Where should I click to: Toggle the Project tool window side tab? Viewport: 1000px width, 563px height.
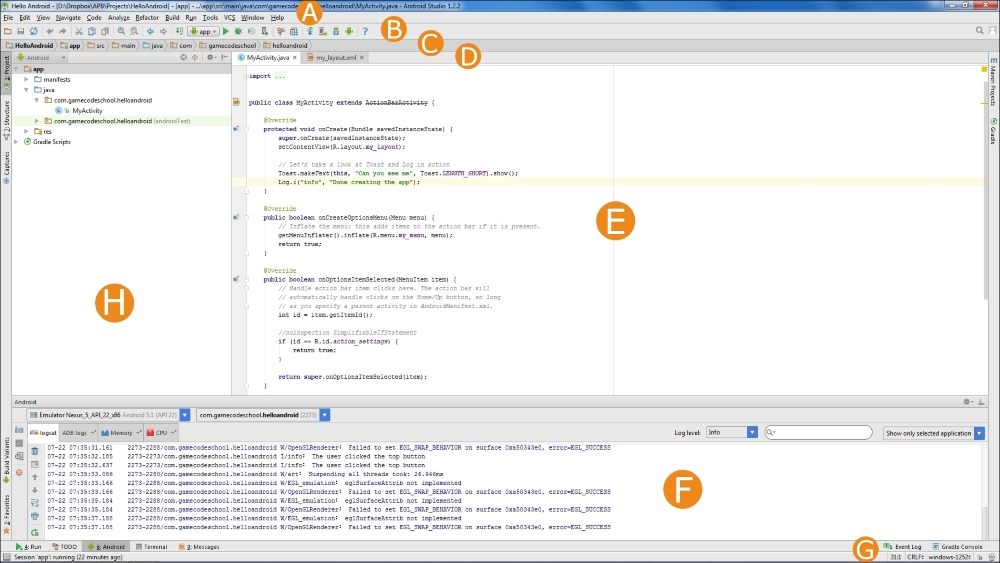click(x=6, y=71)
